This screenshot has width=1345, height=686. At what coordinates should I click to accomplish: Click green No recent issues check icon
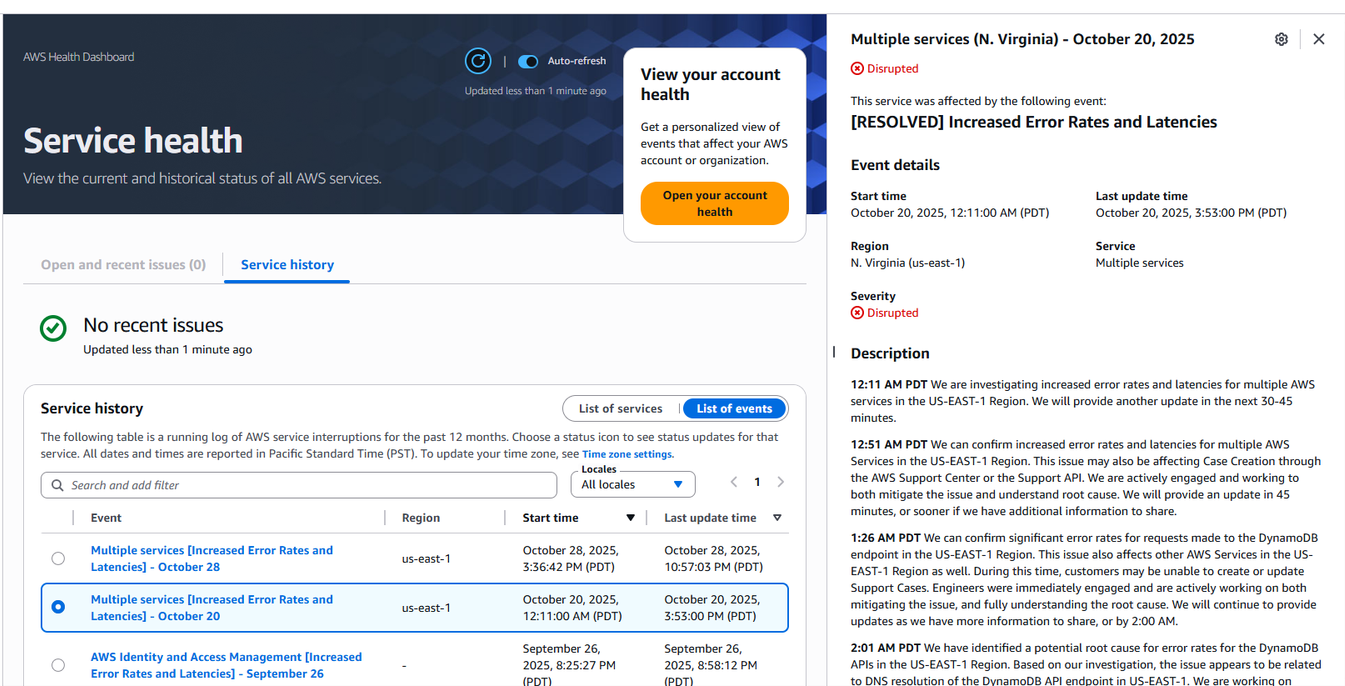(x=53, y=328)
